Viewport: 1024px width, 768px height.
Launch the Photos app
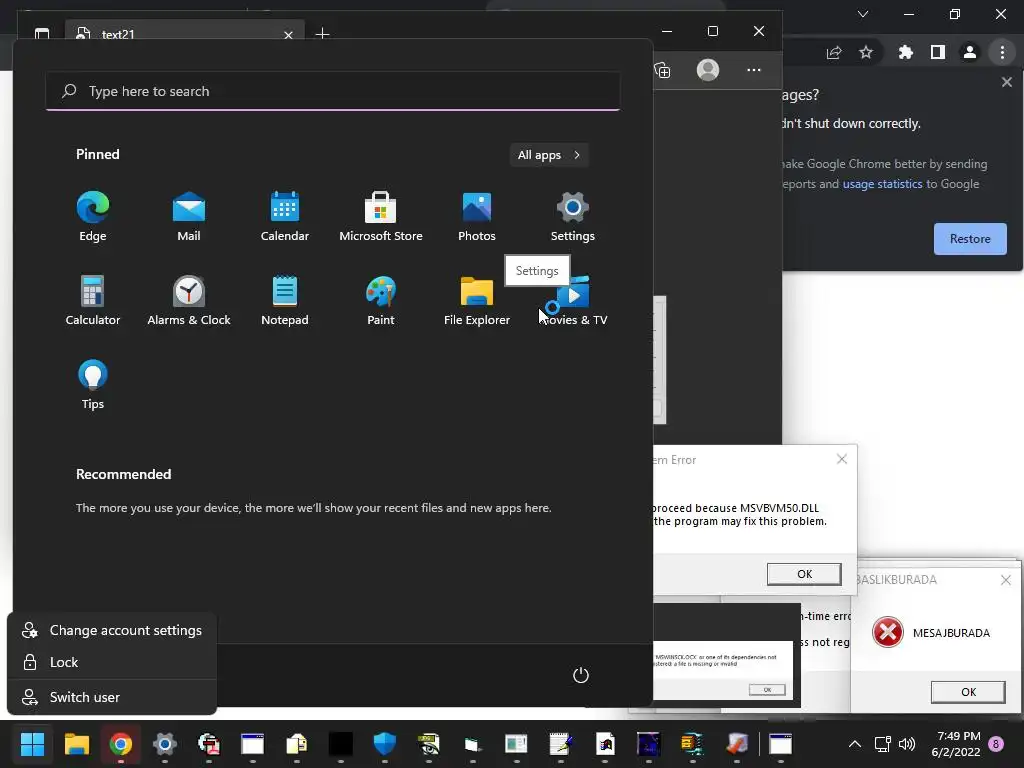pos(477,216)
